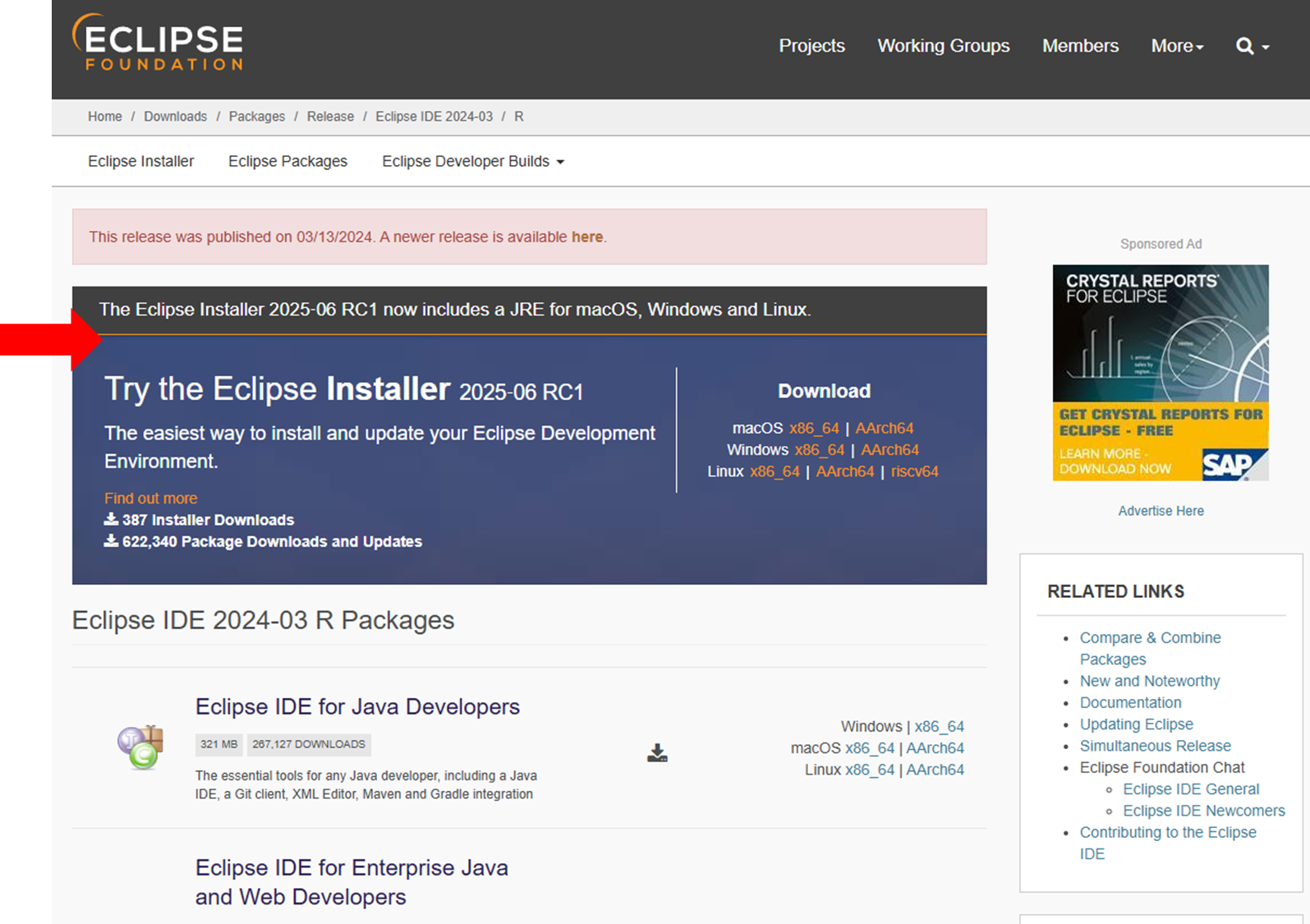Open the Documentation related link

(x=1130, y=702)
